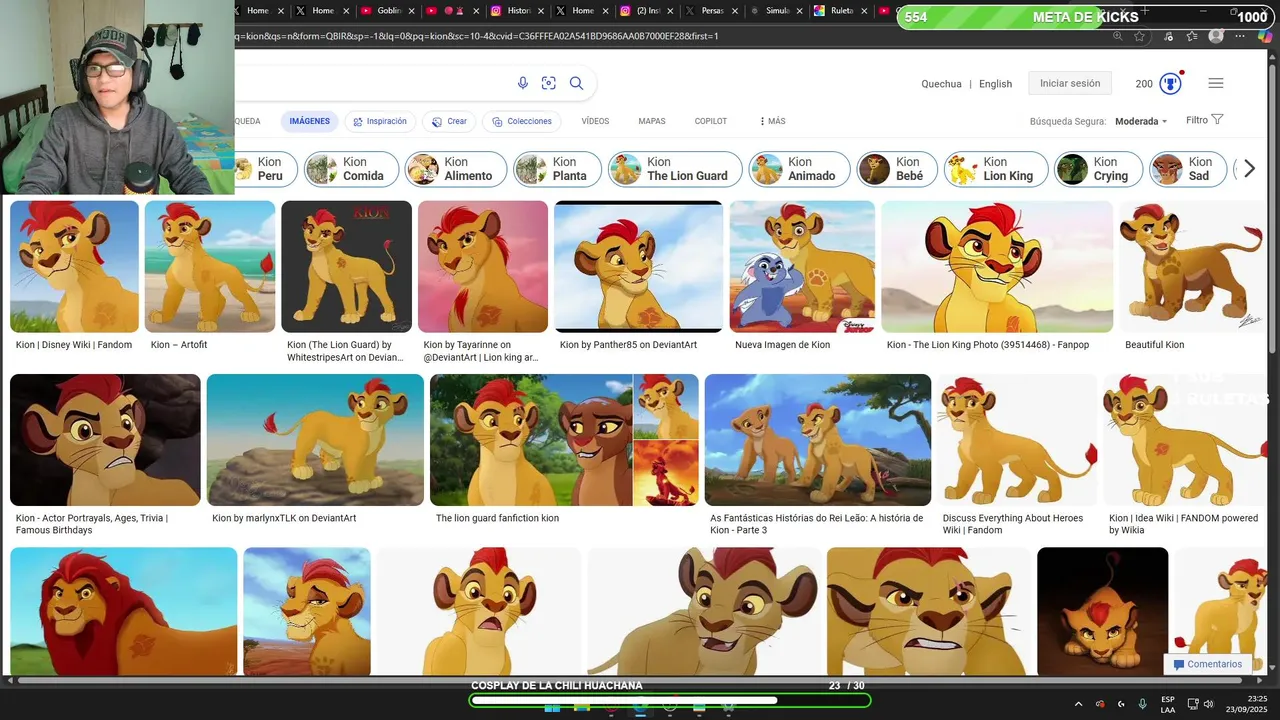Open the Crear tab
The height and width of the screenshot is (720, 1280).
coord(449,121)
